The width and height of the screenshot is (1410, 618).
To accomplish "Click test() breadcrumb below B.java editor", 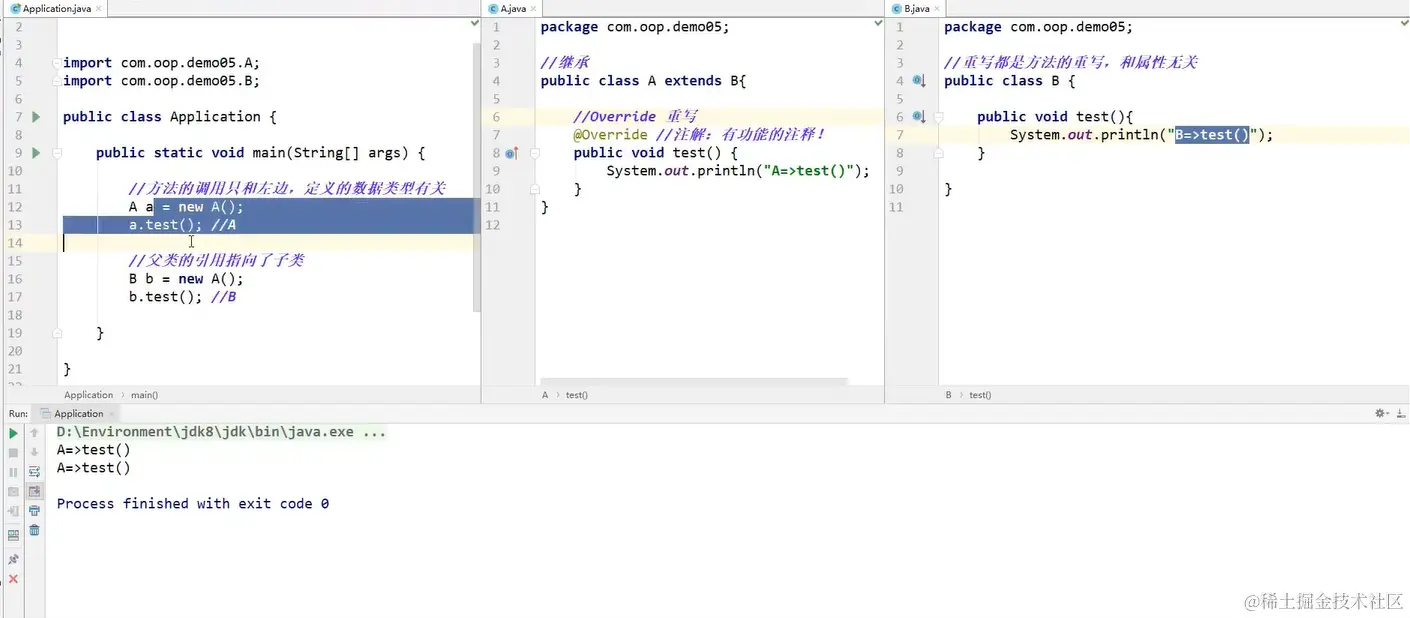I will pyautogui.click(x=981, y=395).
